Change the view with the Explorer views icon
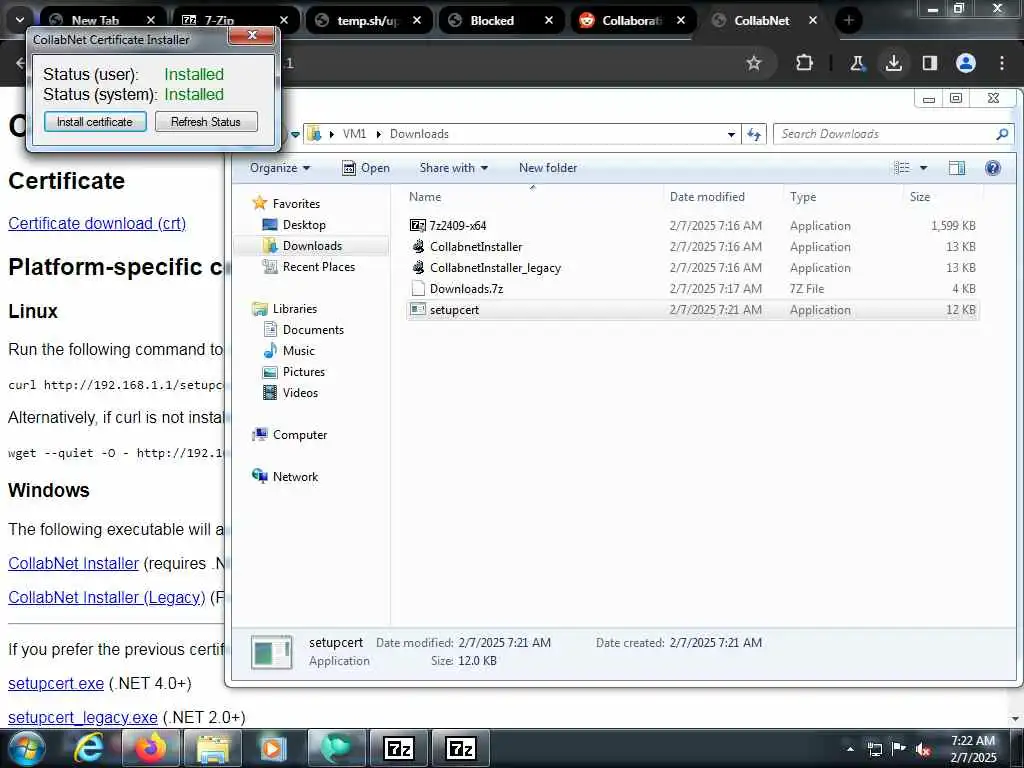1024x768 pixels. (902, 168)
